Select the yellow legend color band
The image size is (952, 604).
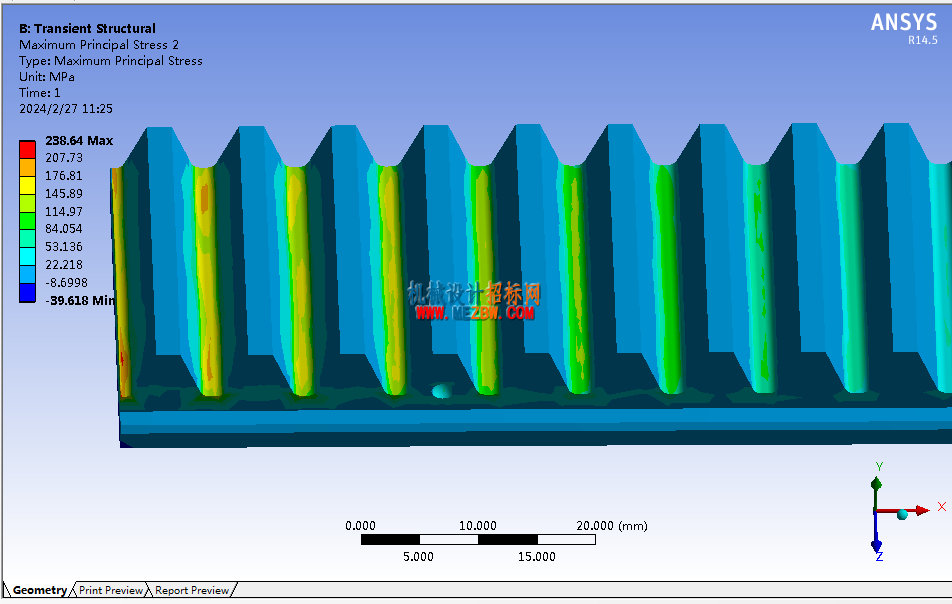[x=27, y=185]
